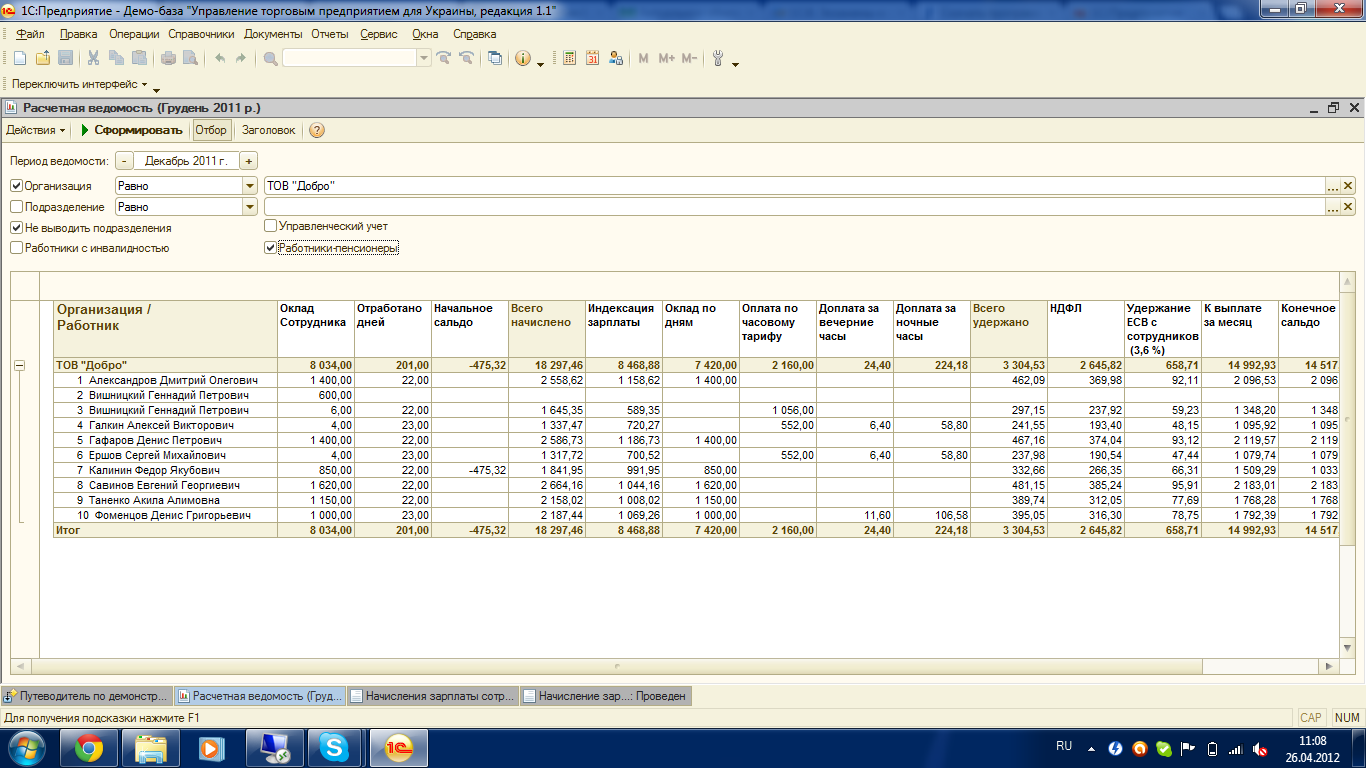The image size is (1366, 768).
Task: Collapse the ТОВ "Добро" group rows
Action: [x=18, y=366]
